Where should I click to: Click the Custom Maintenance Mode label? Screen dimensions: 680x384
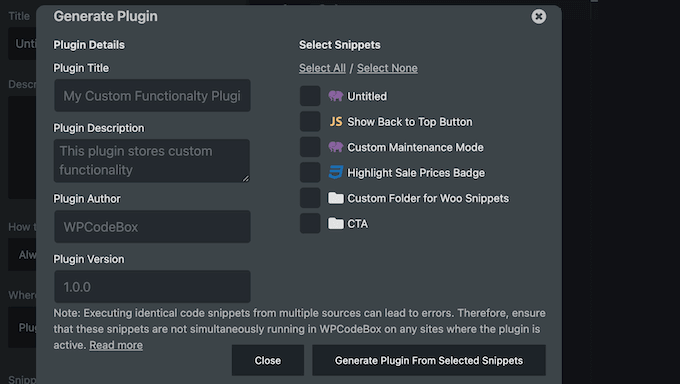415,148
